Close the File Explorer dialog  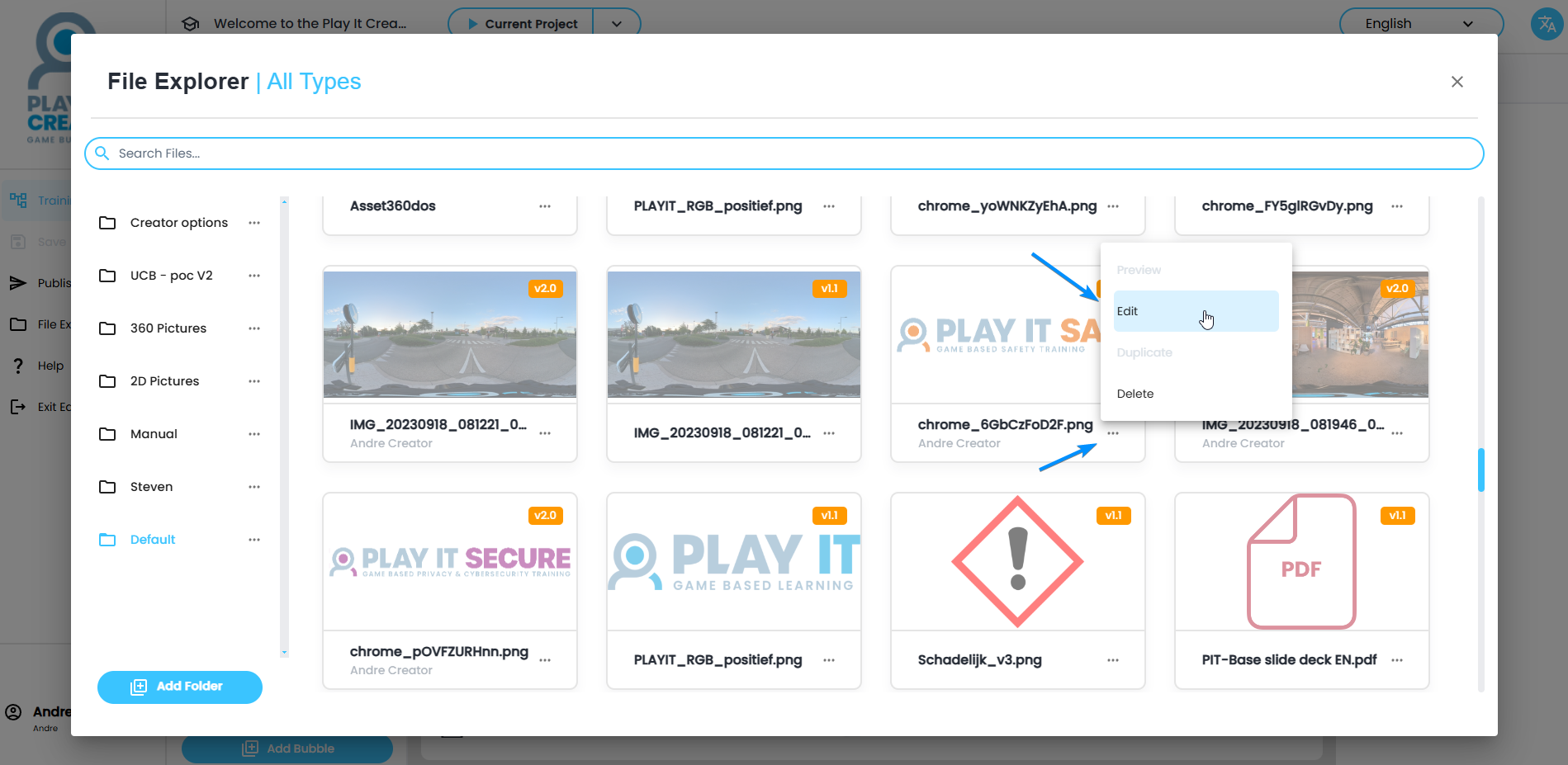point(1457,82)
